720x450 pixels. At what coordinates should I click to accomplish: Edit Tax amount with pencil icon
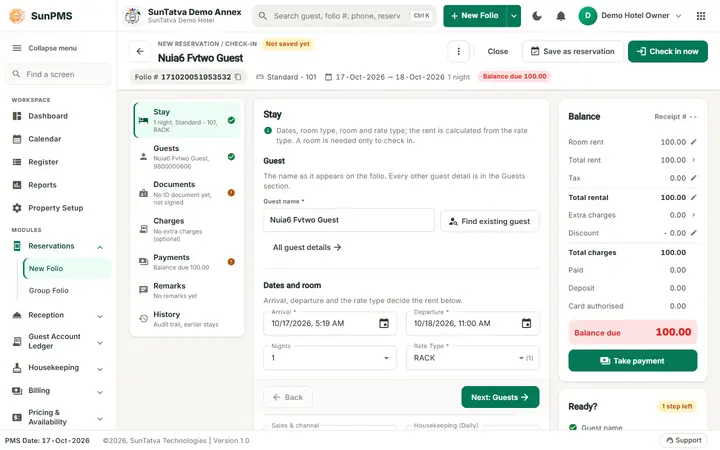pos(693,178)
